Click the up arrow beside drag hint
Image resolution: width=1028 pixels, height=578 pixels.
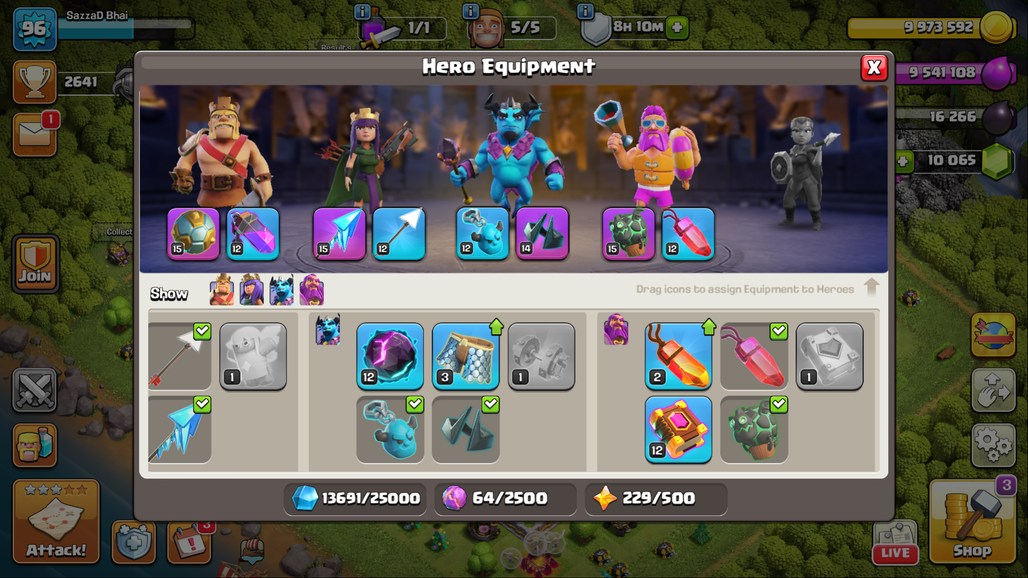point(871,287)
